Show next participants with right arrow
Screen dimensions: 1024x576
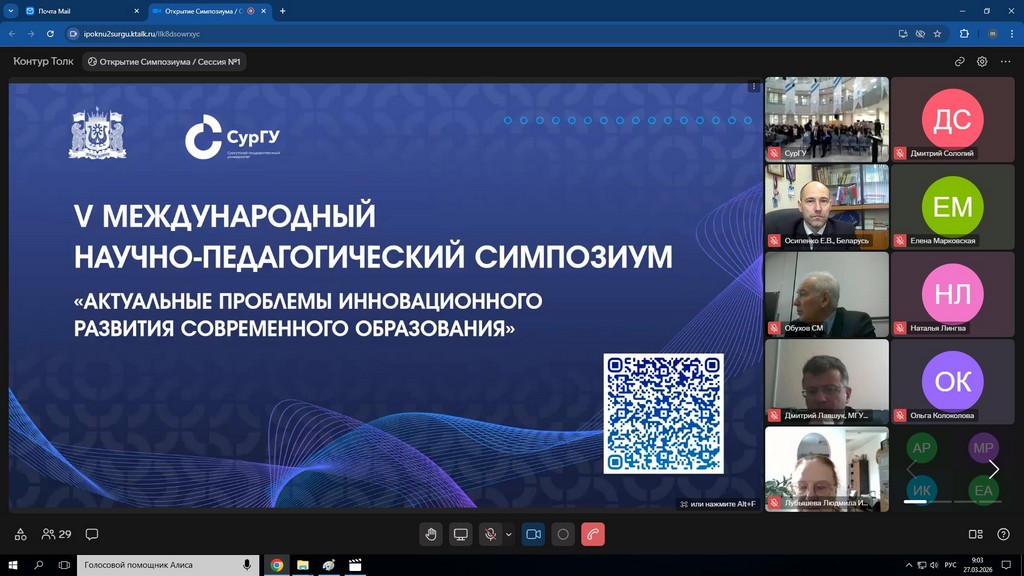click(x=994, y=469)
